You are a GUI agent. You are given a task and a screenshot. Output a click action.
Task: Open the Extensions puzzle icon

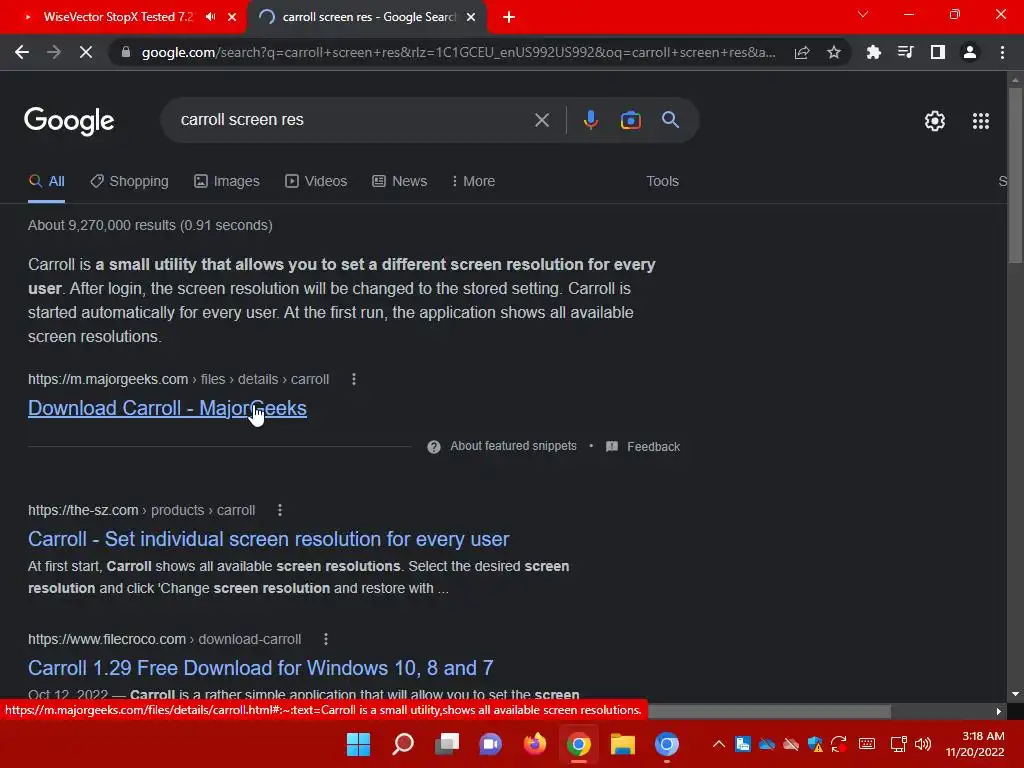tap(874, 52)
